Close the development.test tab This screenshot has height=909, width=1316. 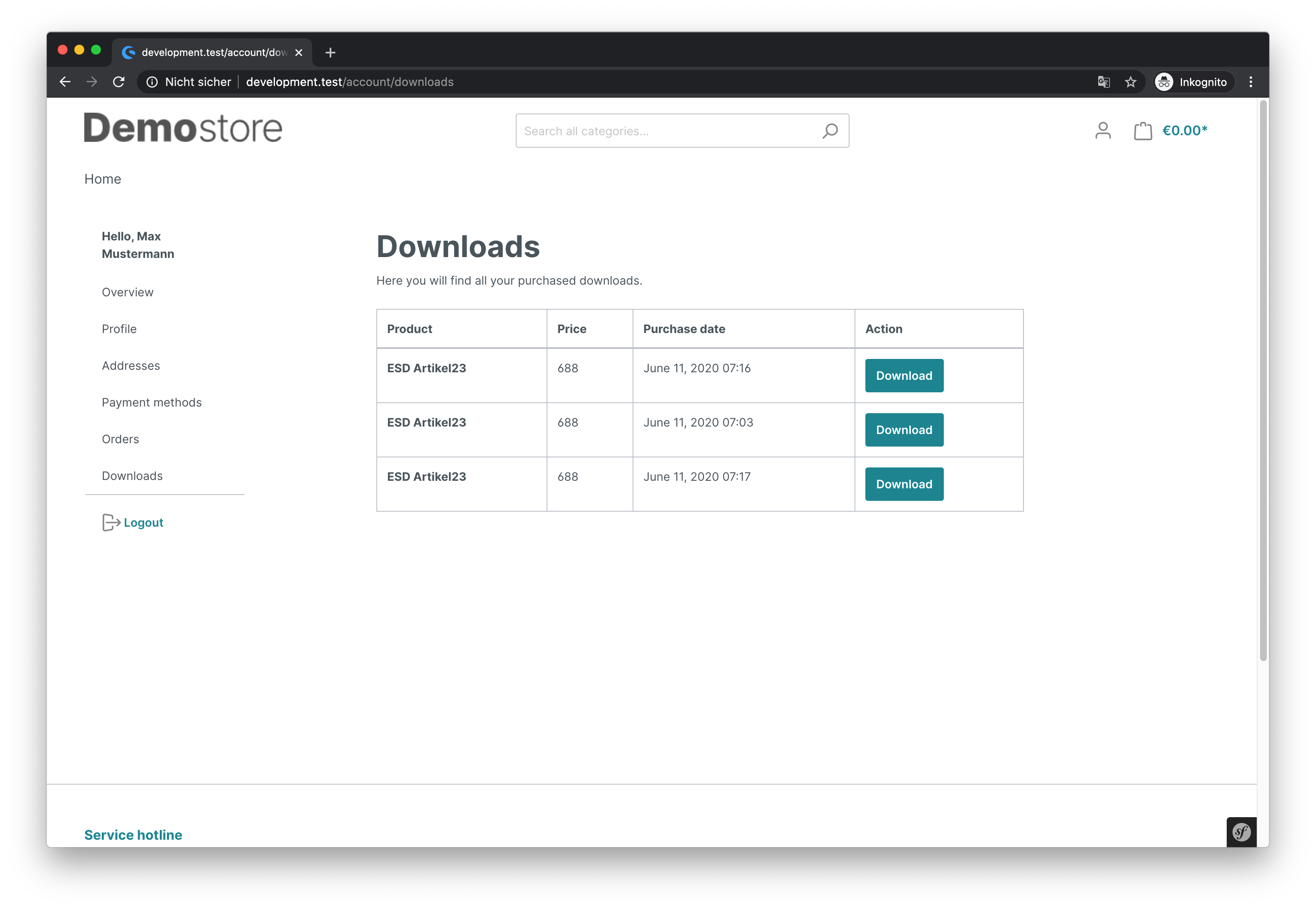(298, 53)
